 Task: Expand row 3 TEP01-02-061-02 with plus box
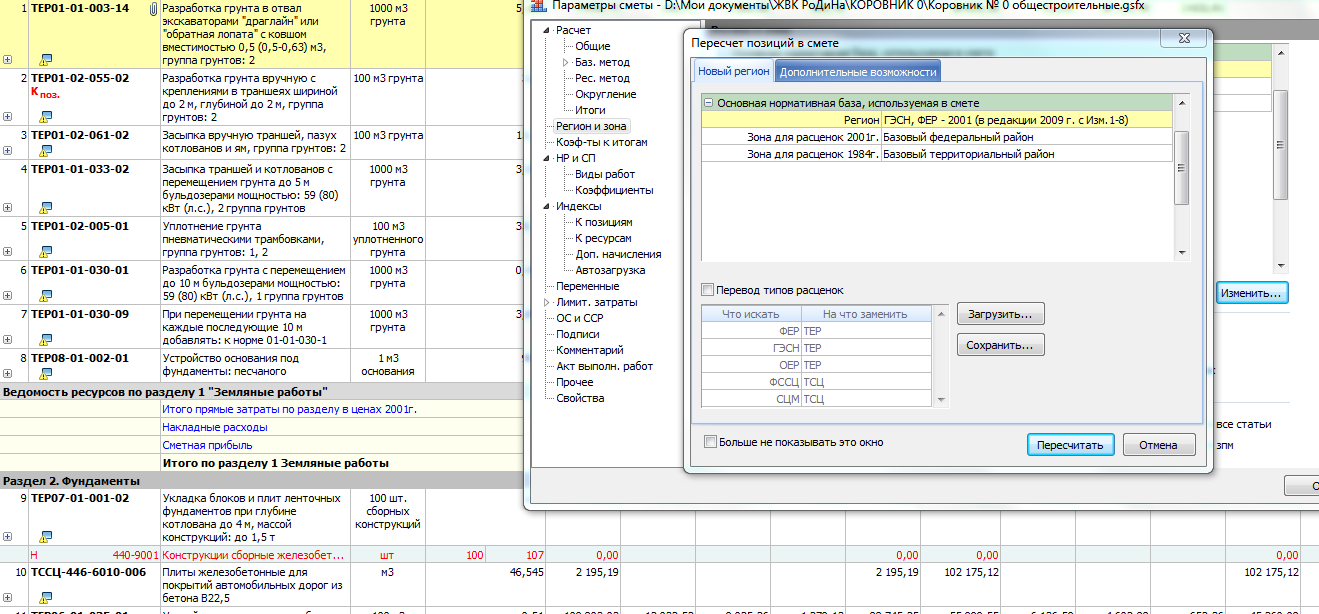click(8, 152)
